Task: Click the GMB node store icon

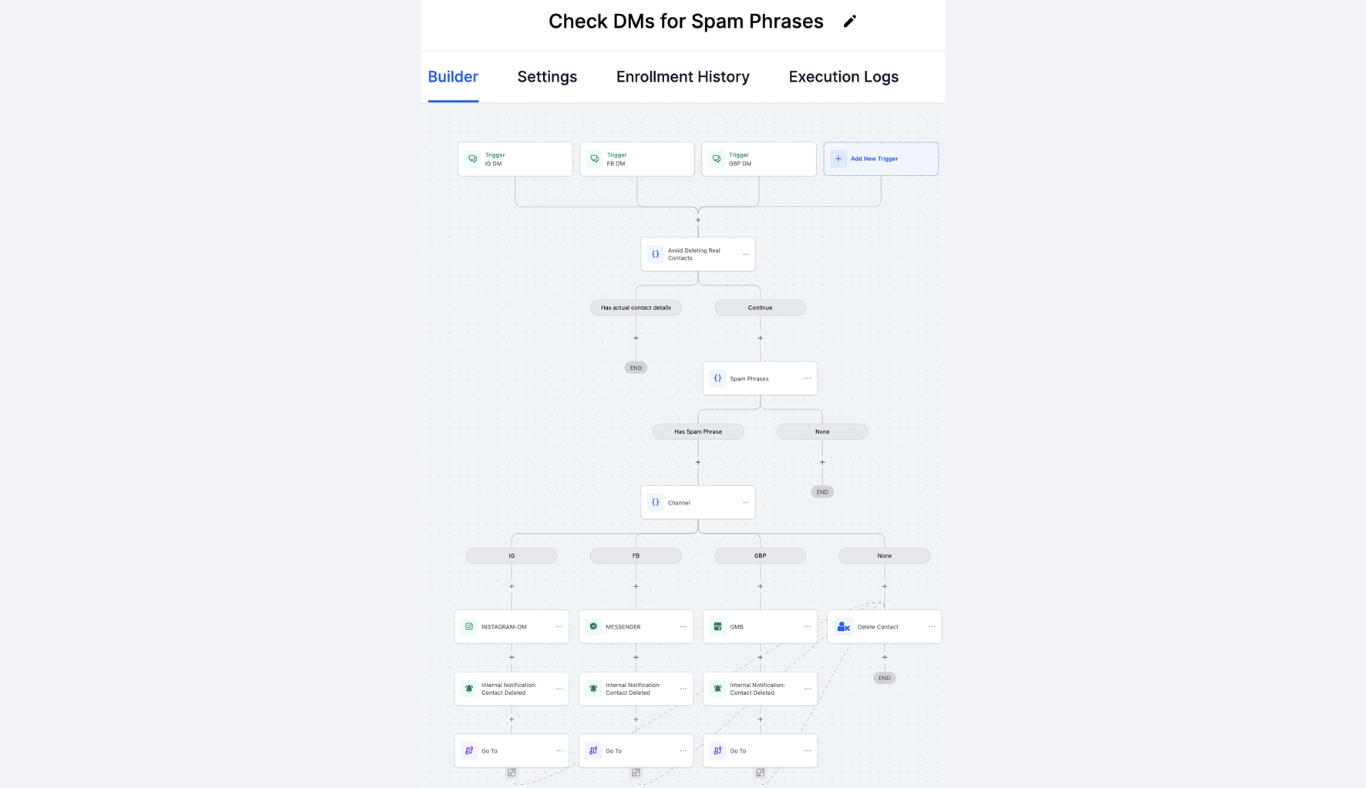Action: [x=717, y=627]
